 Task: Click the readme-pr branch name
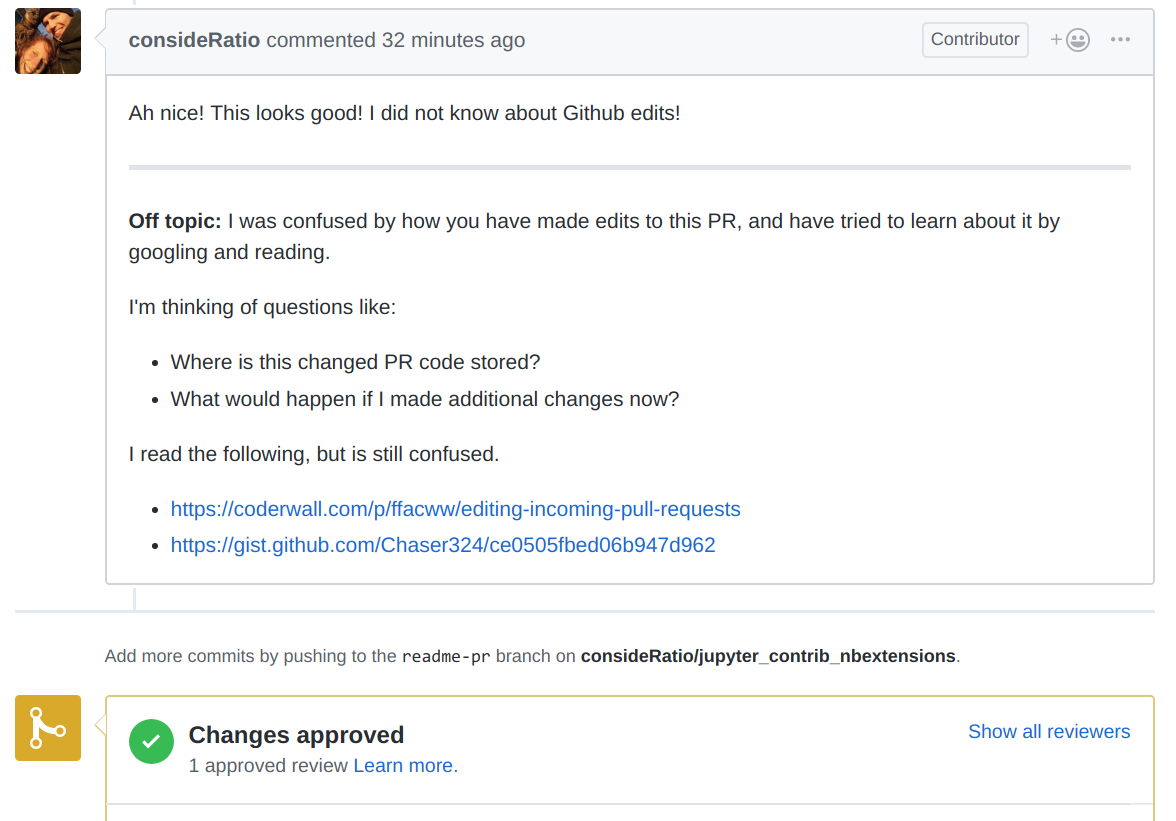[x=446, y=657]
